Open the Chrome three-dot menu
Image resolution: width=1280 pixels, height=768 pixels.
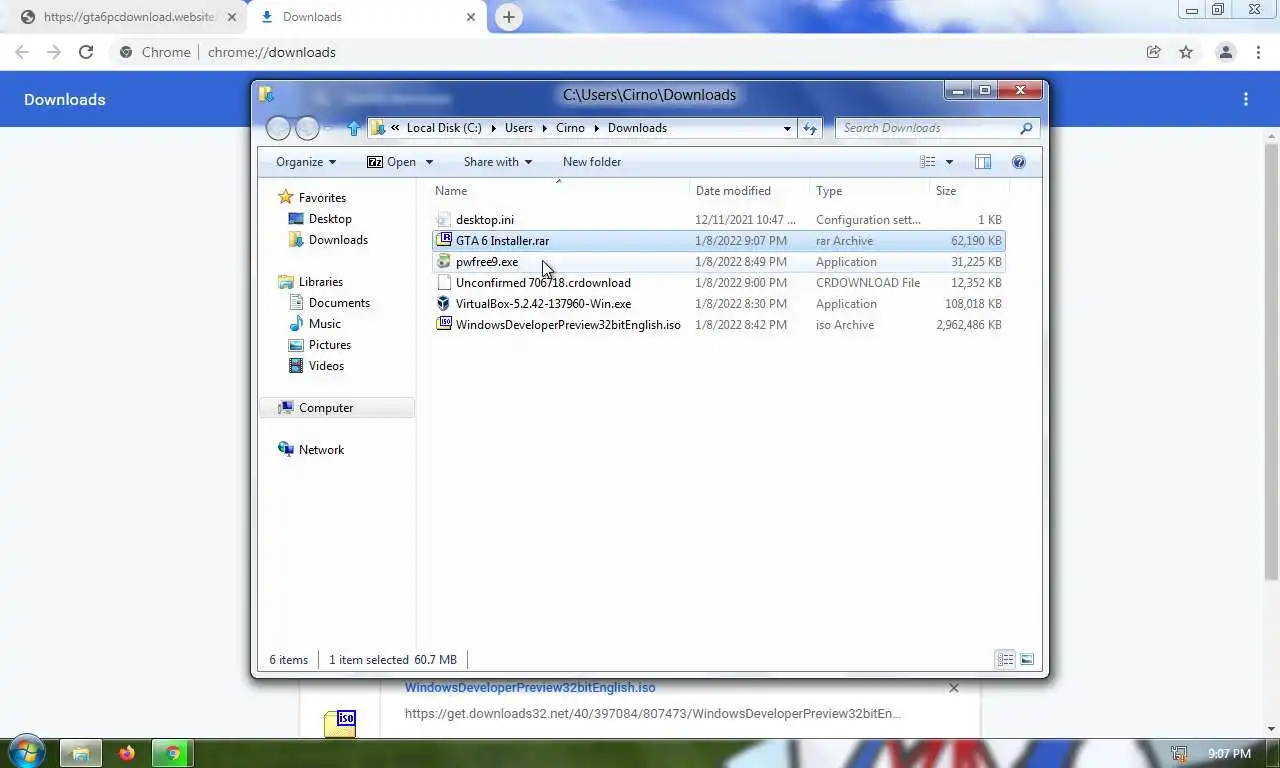pos(1258,52)
